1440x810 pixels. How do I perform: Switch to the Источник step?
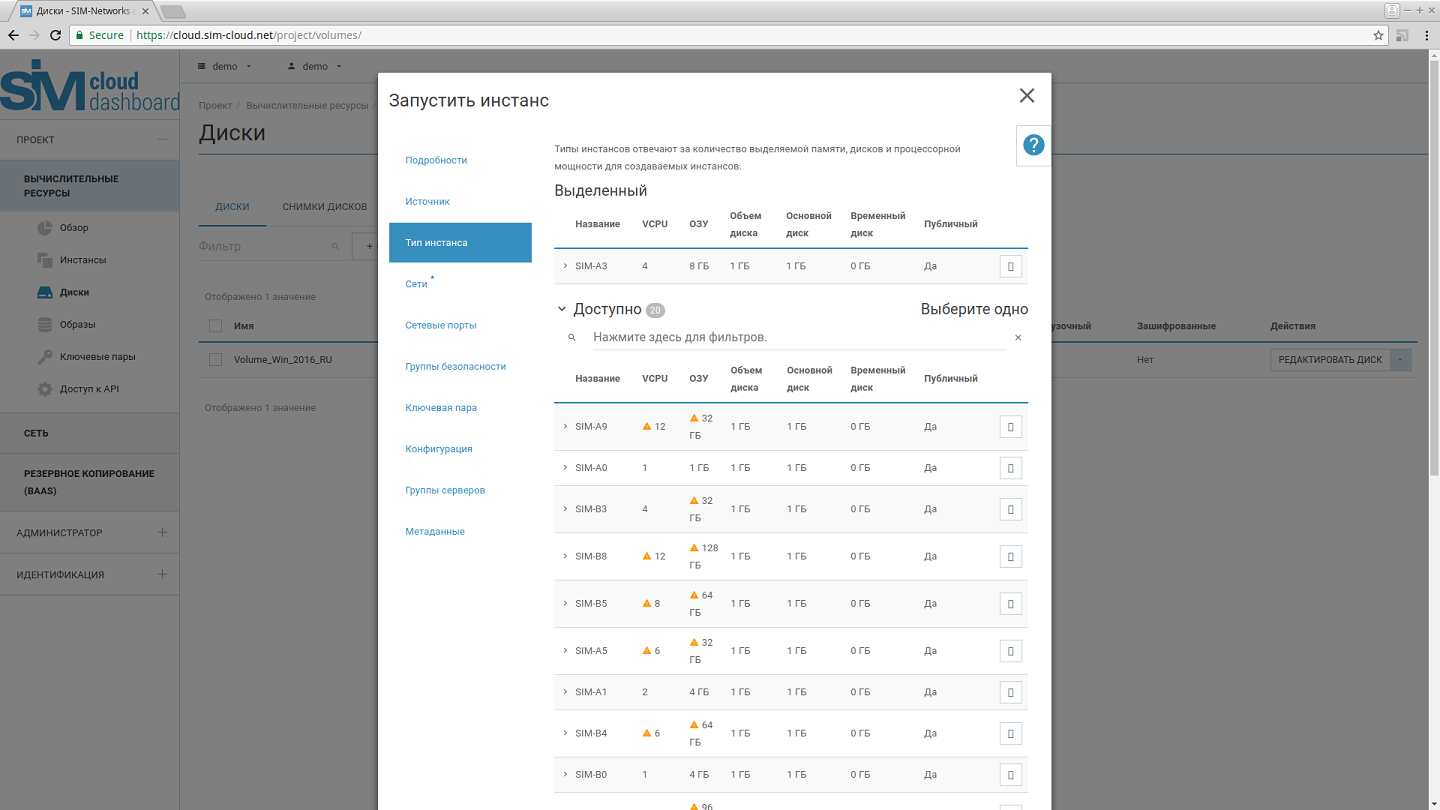point(427,201)
